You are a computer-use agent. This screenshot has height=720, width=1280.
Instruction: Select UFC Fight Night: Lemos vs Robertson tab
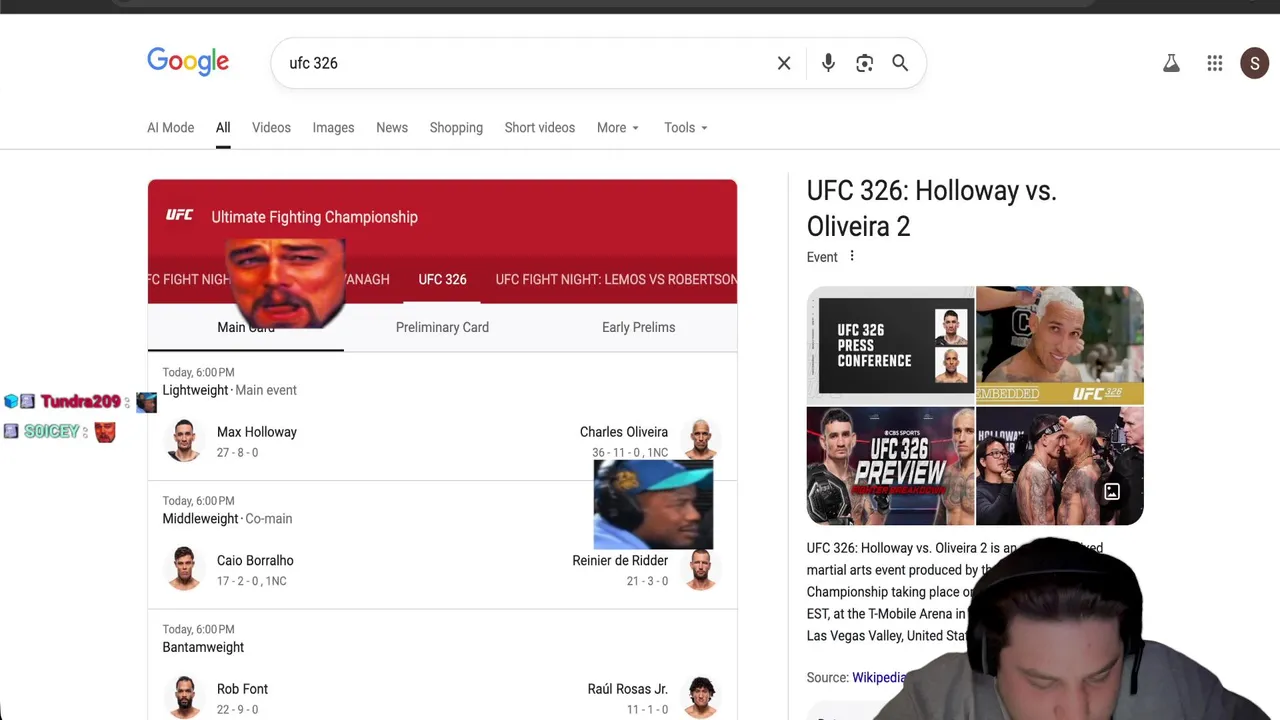pos(616,279)
